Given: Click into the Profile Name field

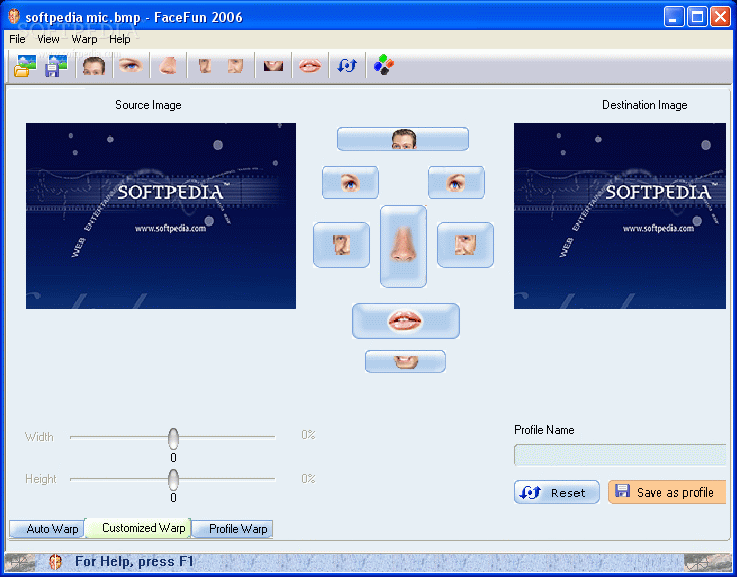Looking at the screenshot, I should (x=620, y=455).
